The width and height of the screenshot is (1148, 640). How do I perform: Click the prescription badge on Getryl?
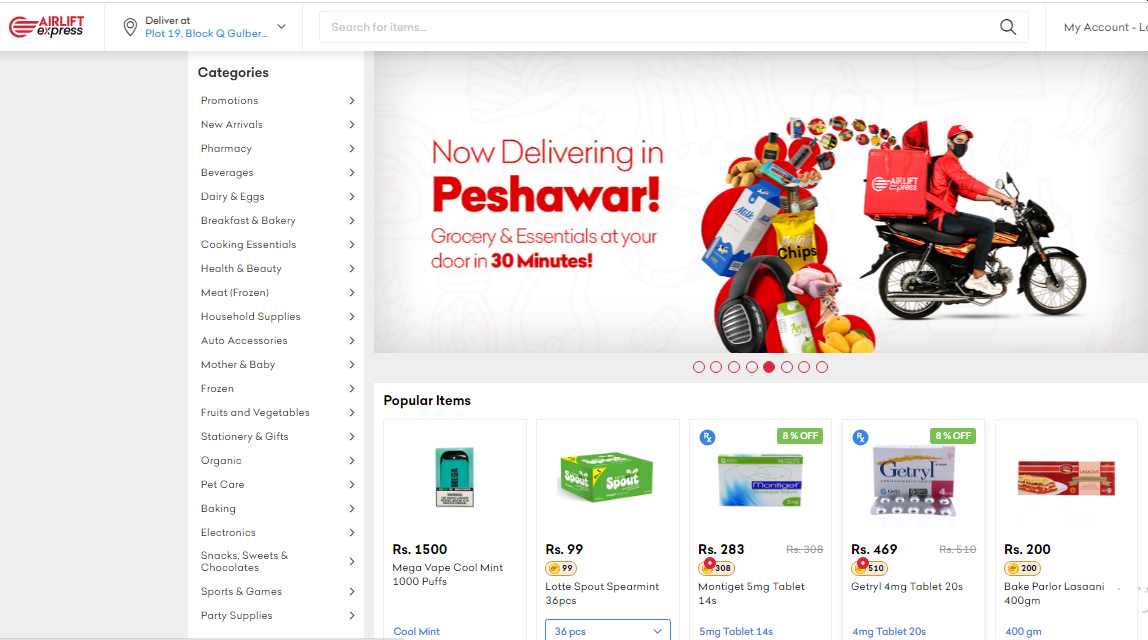[x=860, y=437]
